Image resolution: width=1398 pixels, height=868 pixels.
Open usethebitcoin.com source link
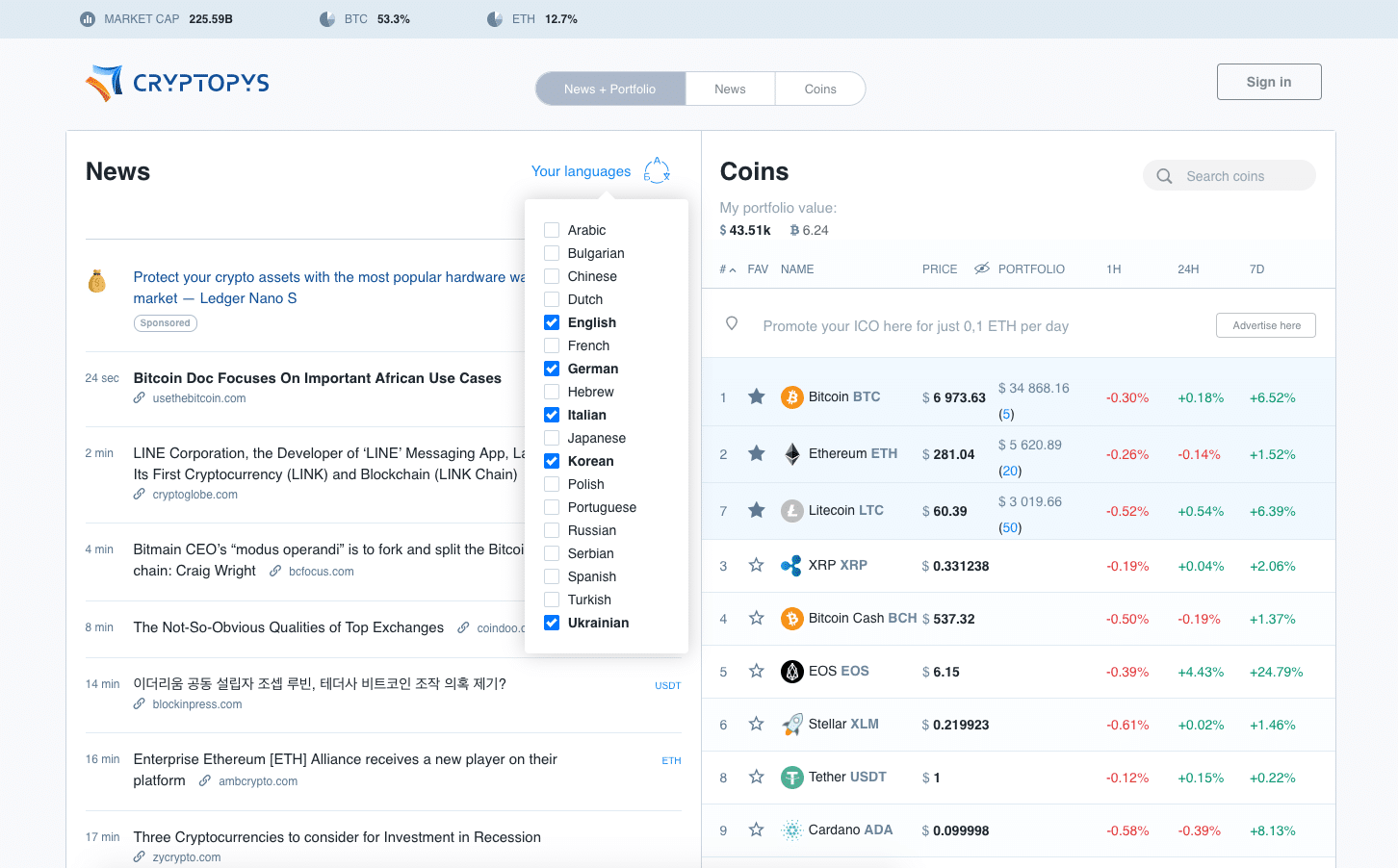click(198, 398)
